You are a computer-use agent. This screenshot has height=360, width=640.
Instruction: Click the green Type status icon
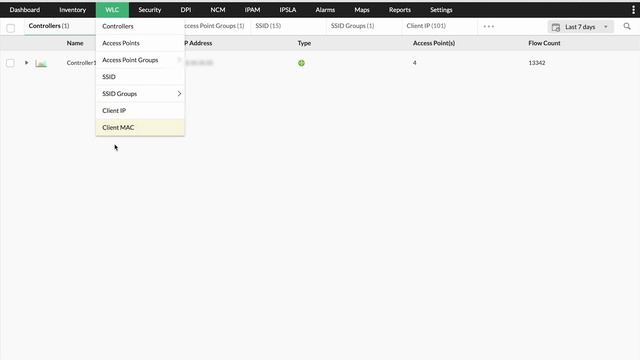301,63
